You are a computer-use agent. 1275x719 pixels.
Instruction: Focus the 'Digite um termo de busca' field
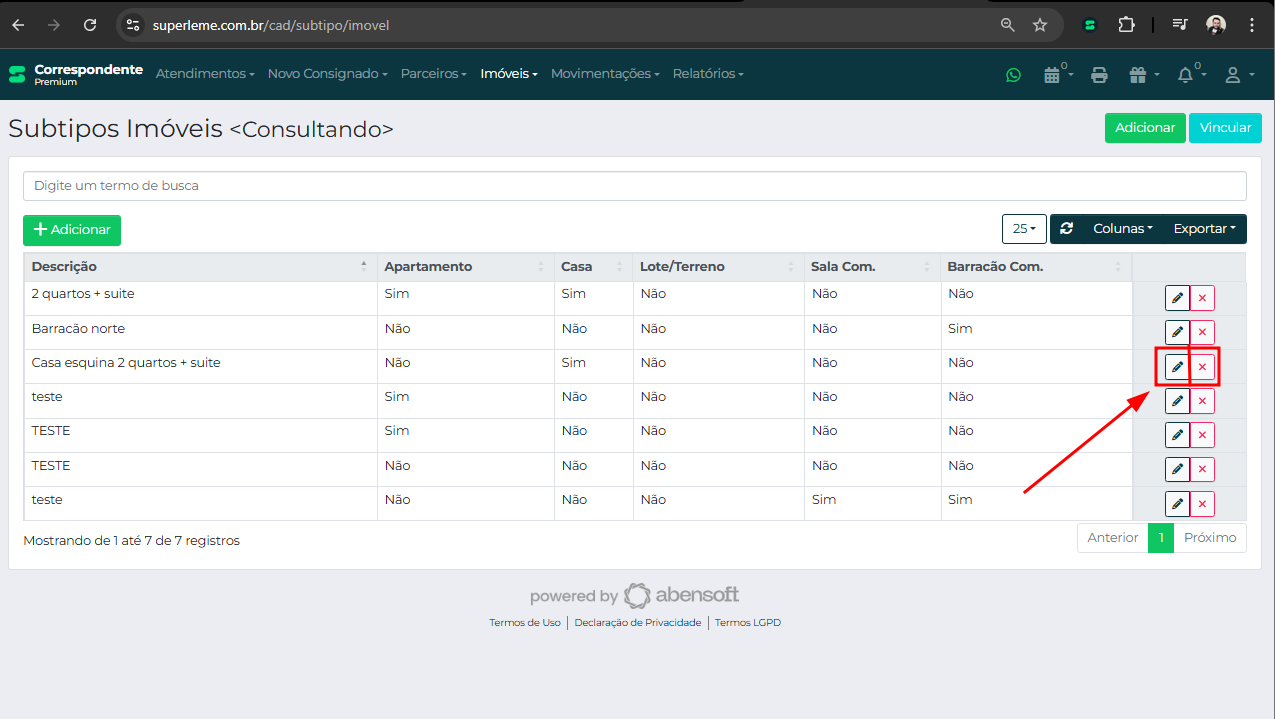pos(634,186)
